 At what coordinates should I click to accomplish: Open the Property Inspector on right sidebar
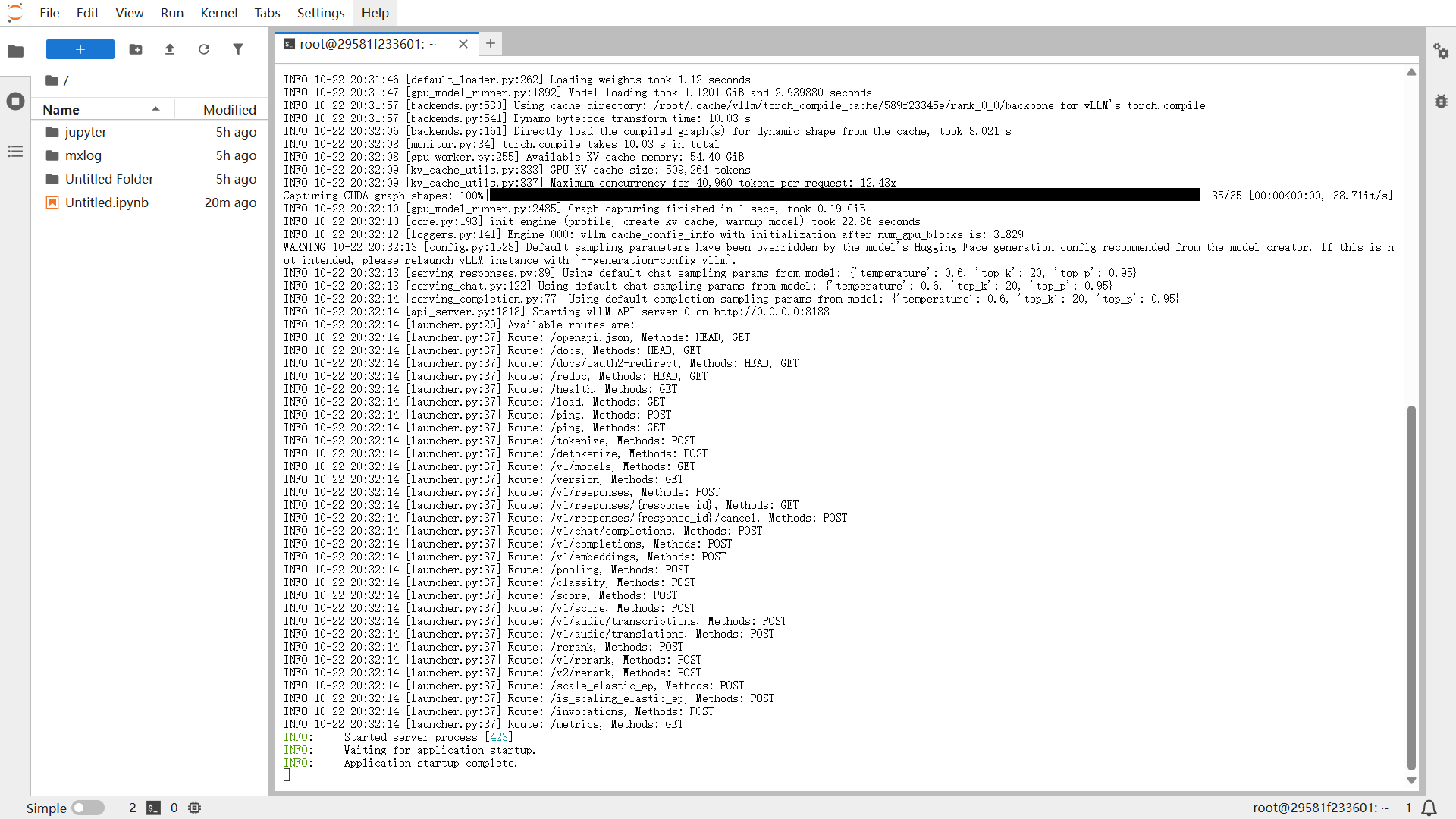(x=1441, y=51)
